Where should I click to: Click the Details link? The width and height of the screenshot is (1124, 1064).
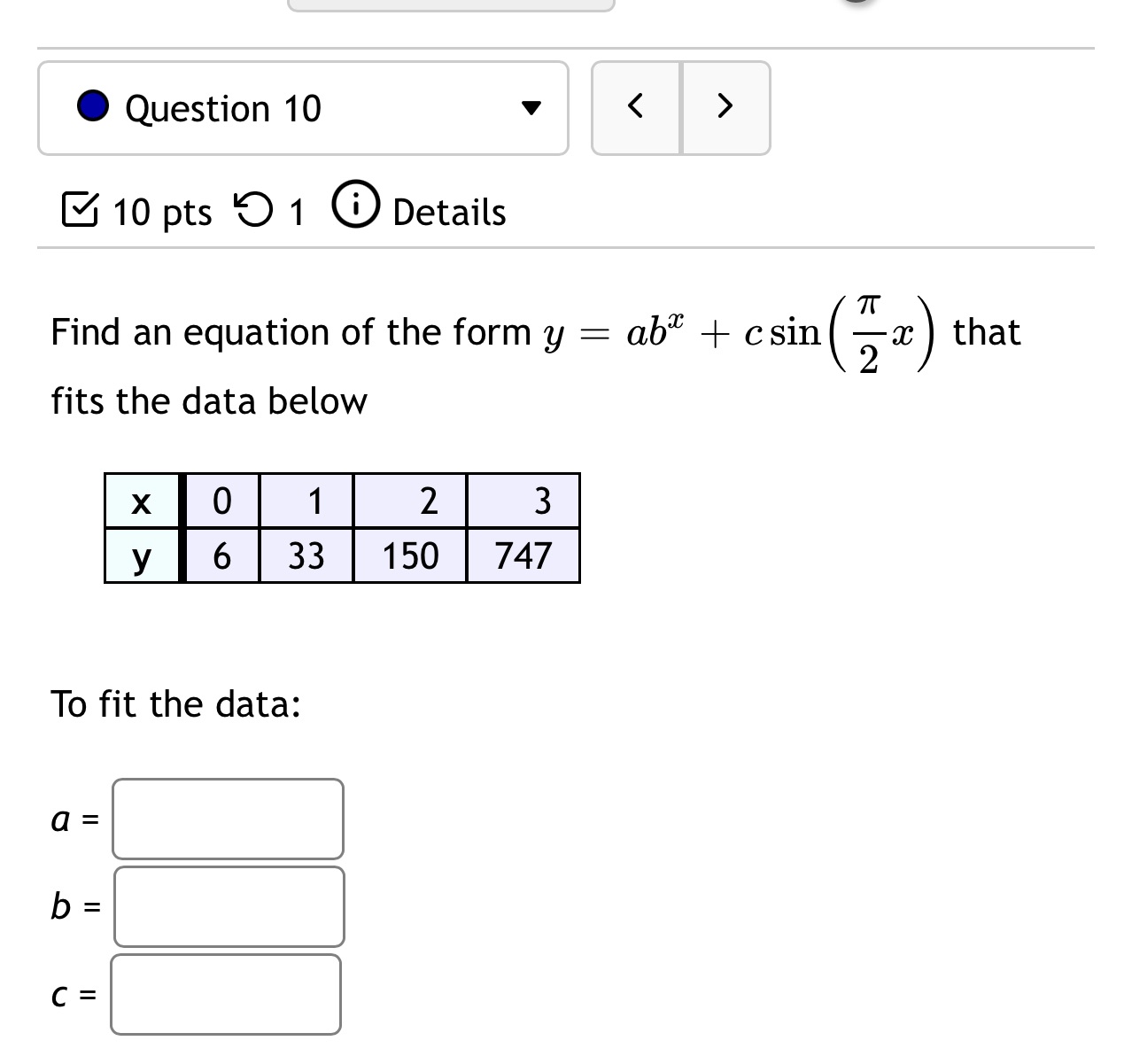[447, 212]
